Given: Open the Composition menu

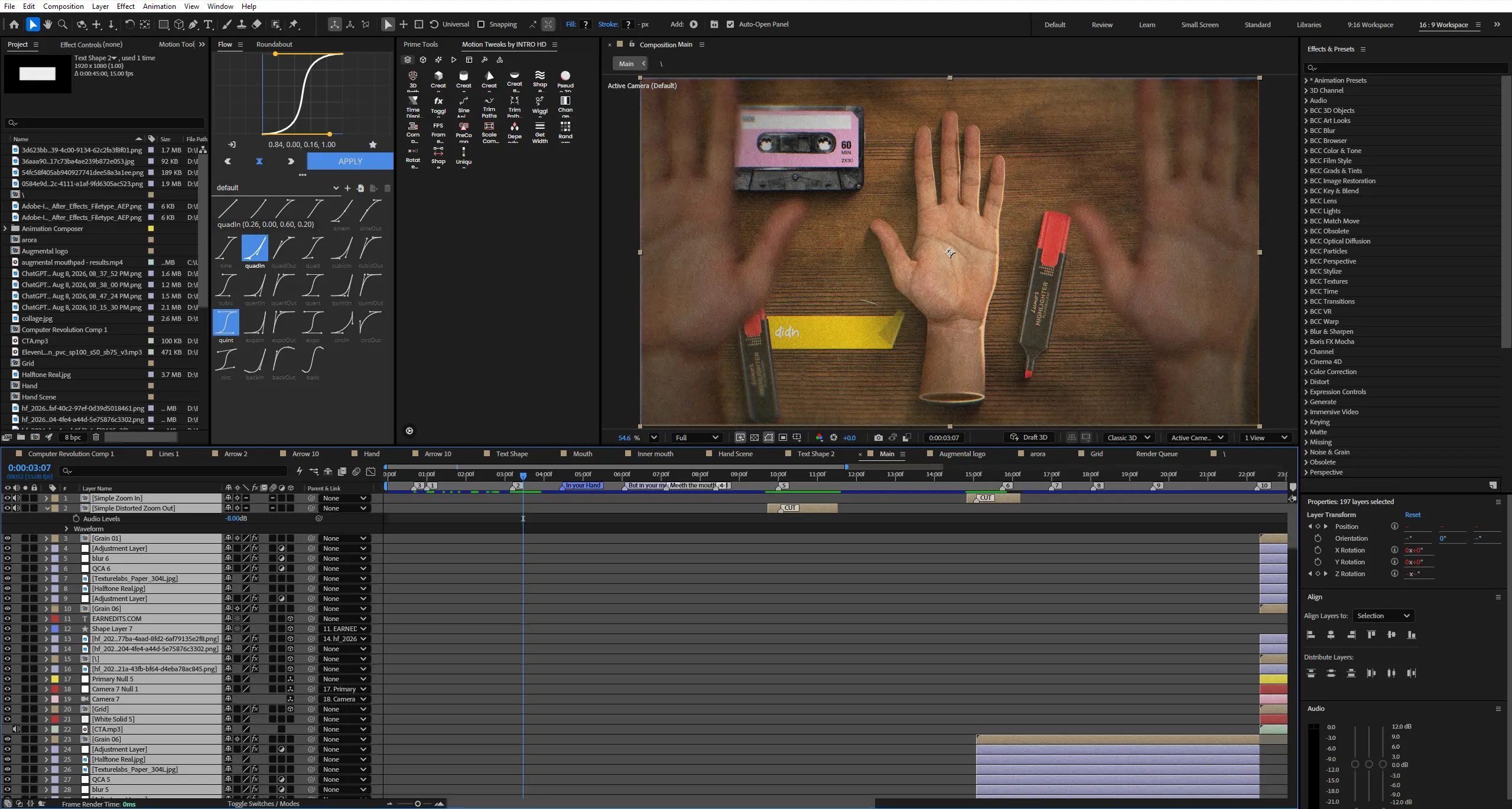Looking at the screenshot, I should [63, 7].
